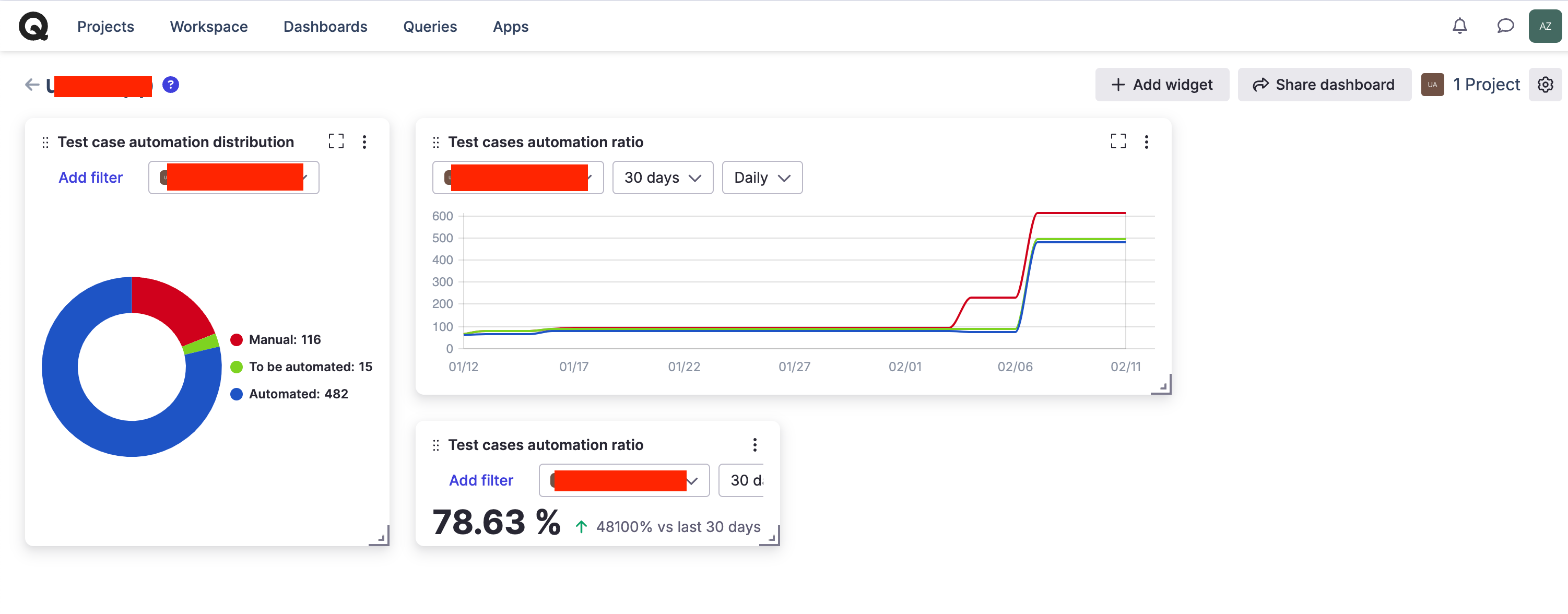Open the 30 days period dropdown
This screenshot has height=614, width=1568.
tap(662, 177)
